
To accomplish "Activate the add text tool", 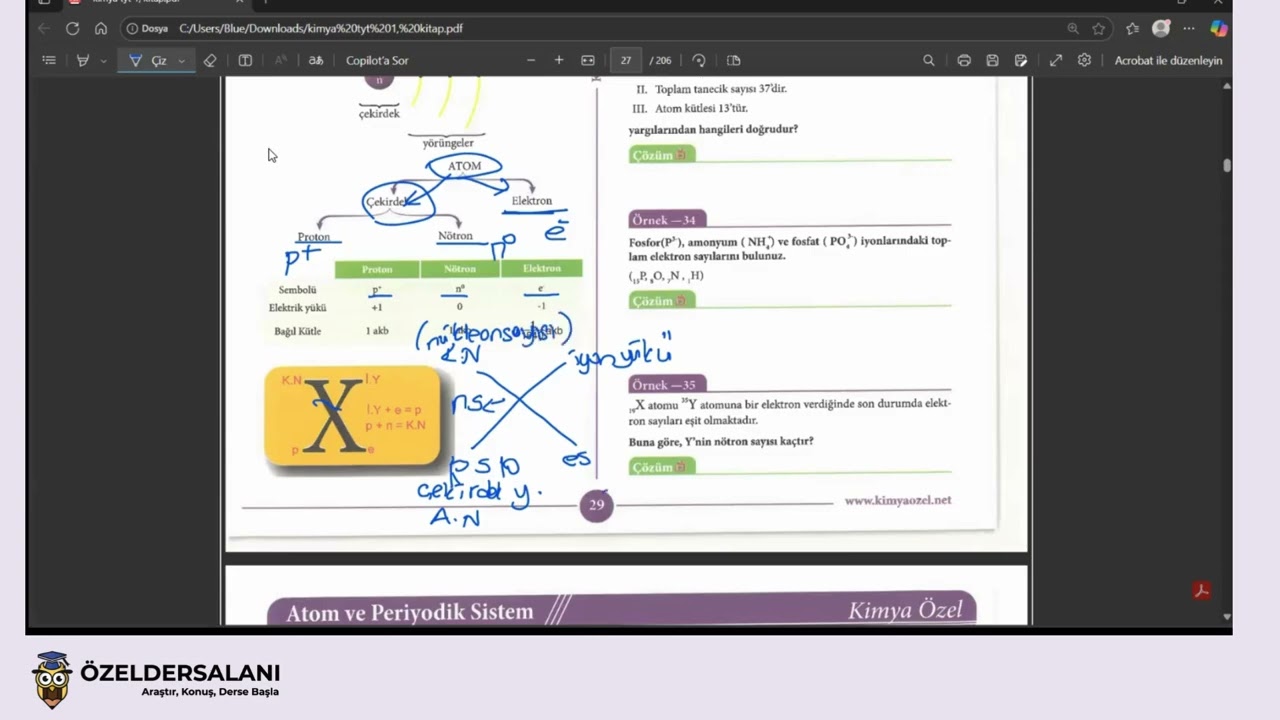I will pos(245,60).
